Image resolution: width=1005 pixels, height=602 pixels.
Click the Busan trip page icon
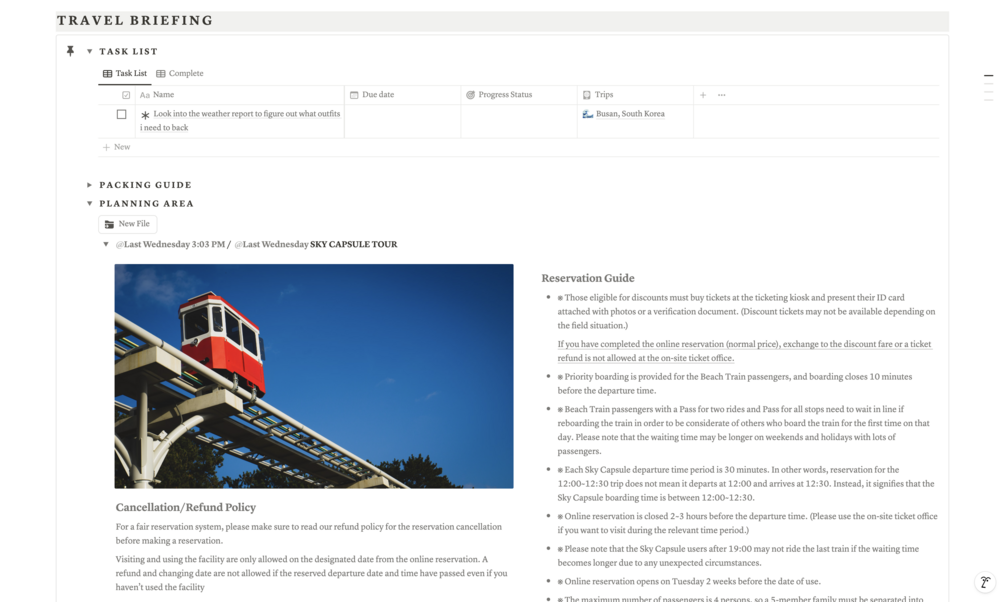587,114
